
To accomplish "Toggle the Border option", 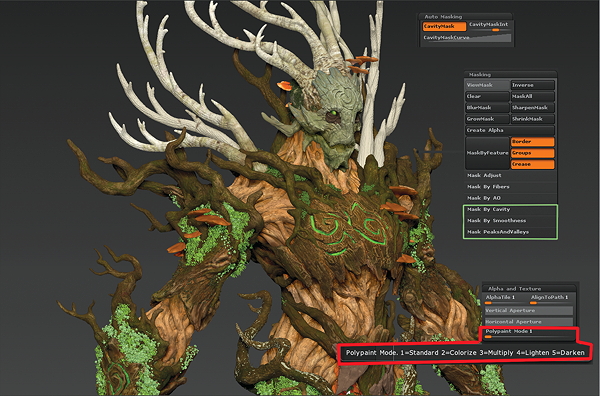I will tap(533, 142).
